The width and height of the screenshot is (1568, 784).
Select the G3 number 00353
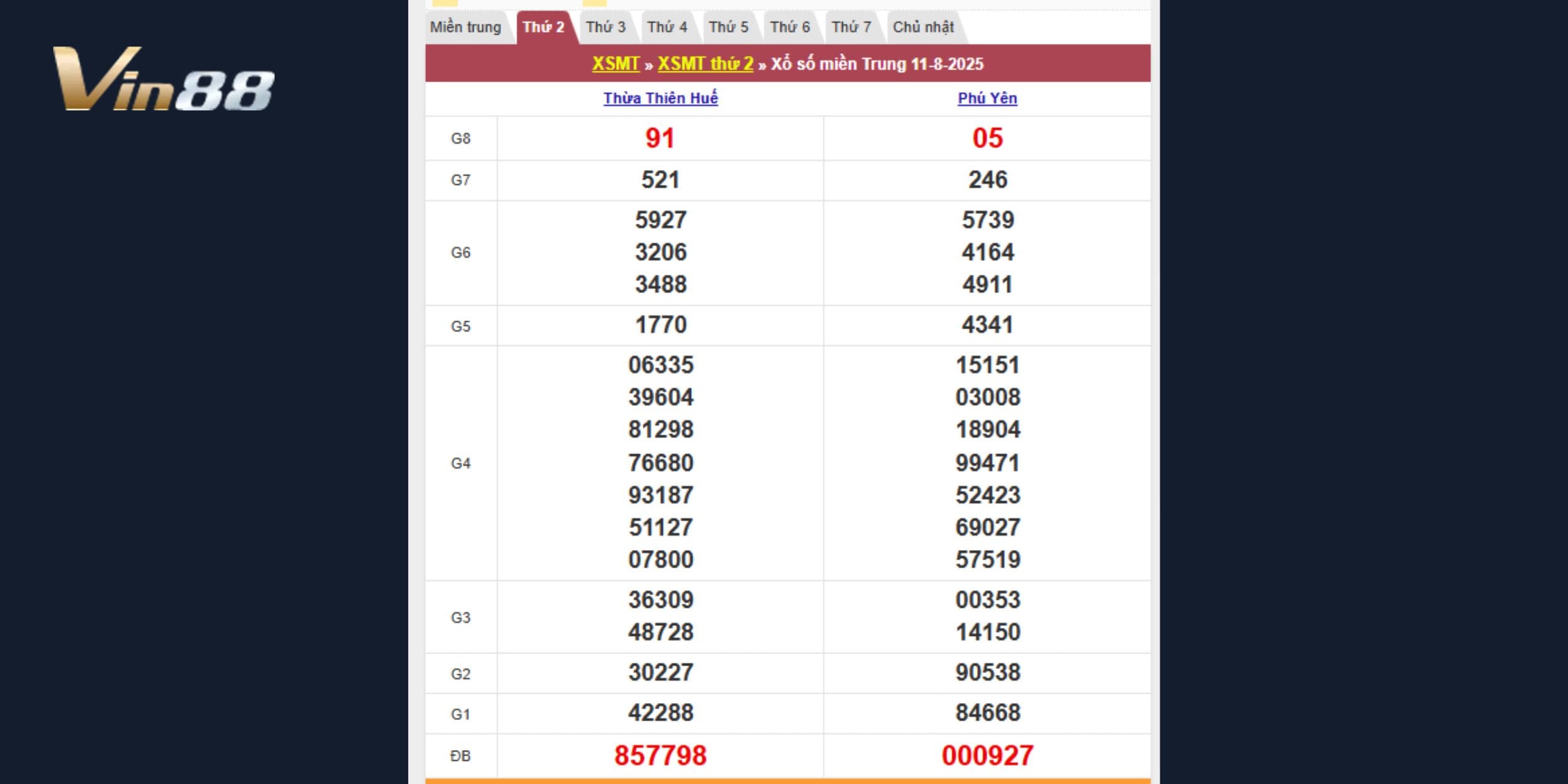[x=988, y=600]
